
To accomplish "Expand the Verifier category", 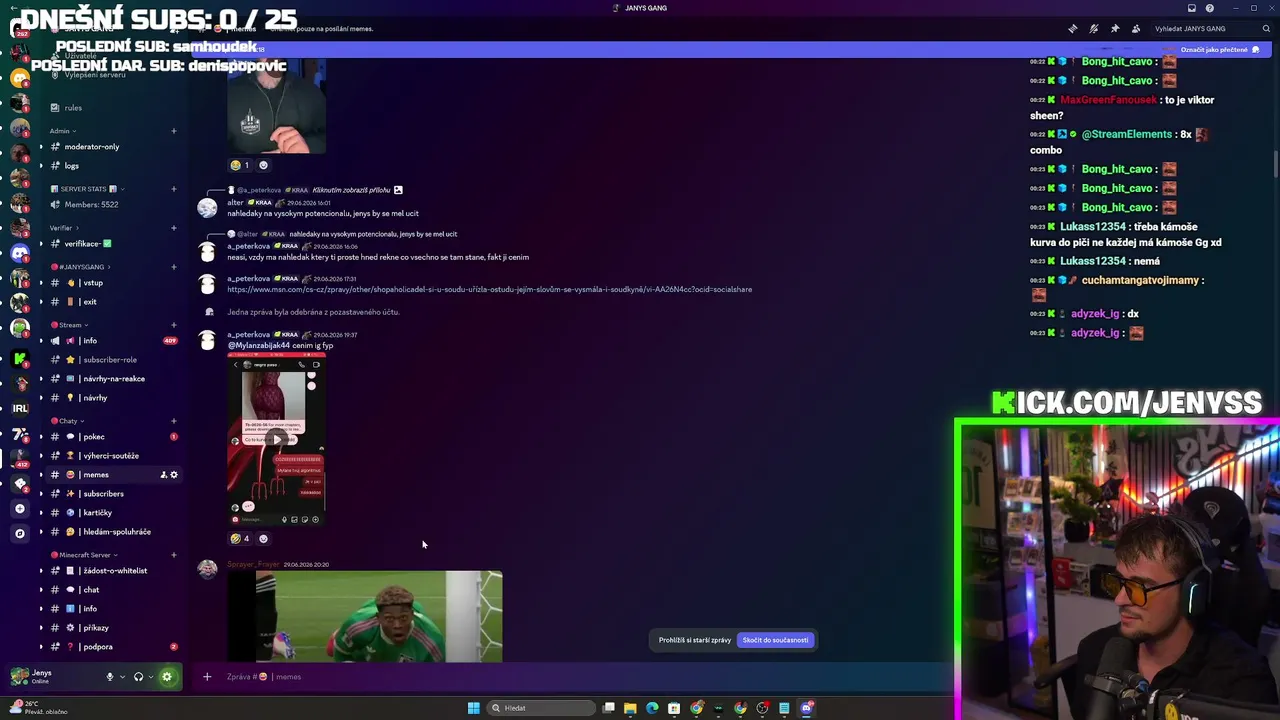I will click(x=64, y=228).
